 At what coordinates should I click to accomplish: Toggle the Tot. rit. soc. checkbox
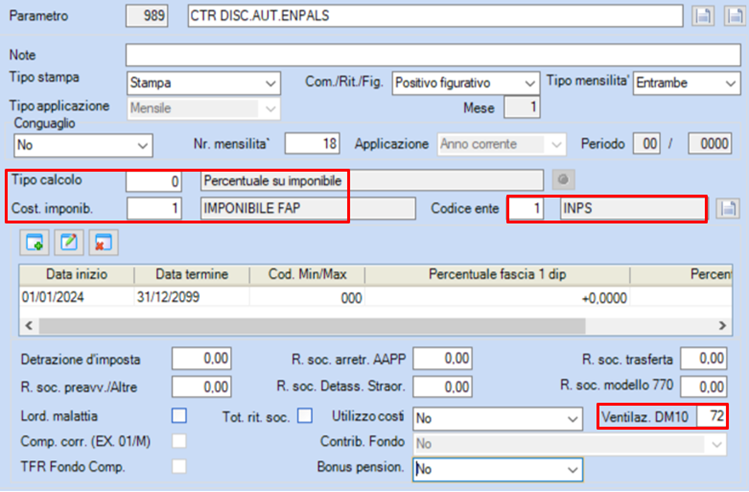305,416
